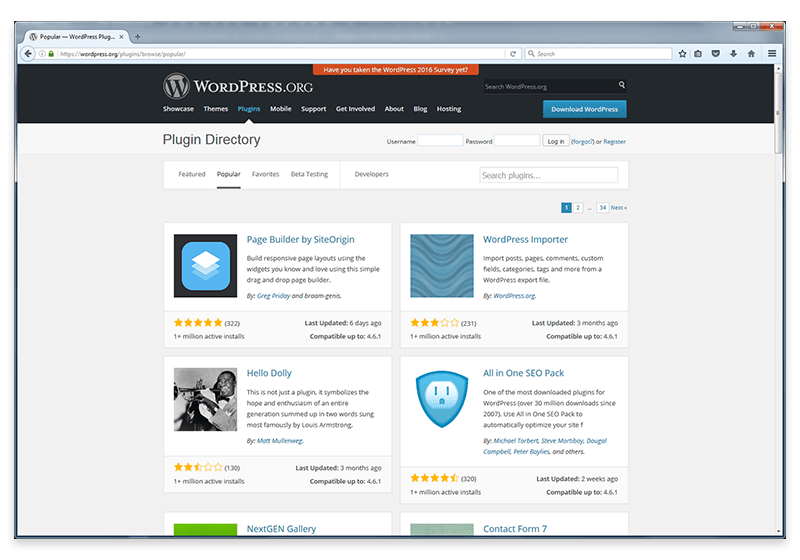This screenshot has height=560, width=800.
Task: Open the Themes menu item
Action: pos(215,109)
